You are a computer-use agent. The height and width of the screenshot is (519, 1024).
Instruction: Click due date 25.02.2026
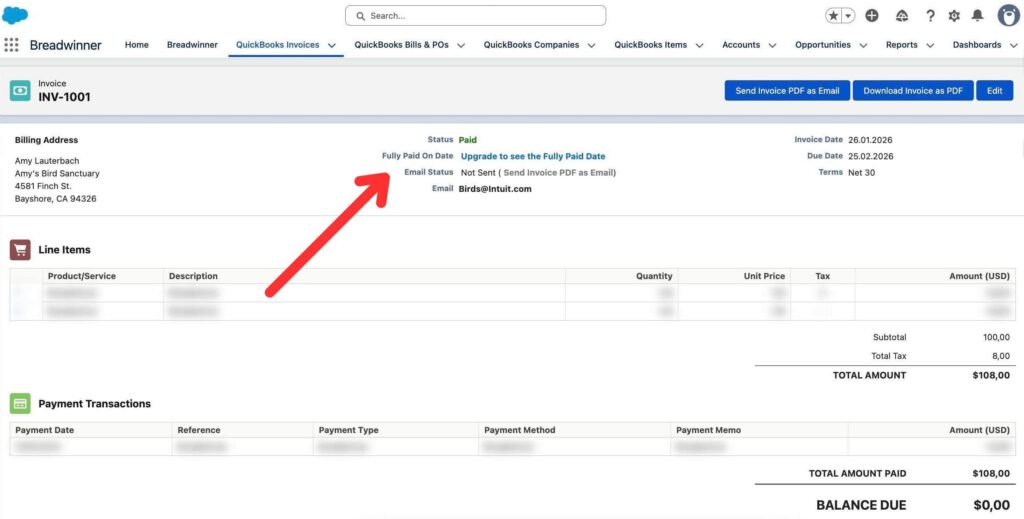[x=871, y=156]
